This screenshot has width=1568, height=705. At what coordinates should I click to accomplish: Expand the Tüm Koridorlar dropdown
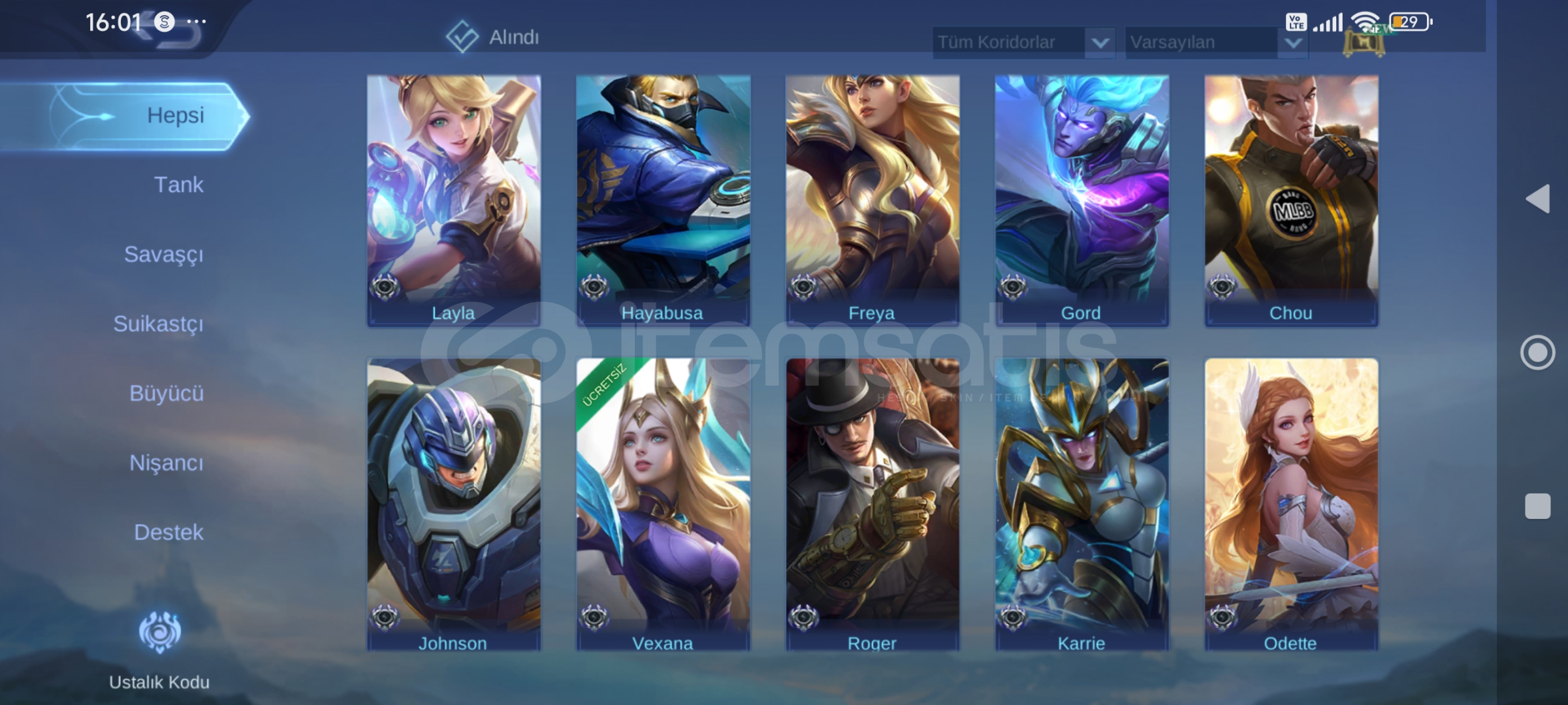click(1023, 42)
